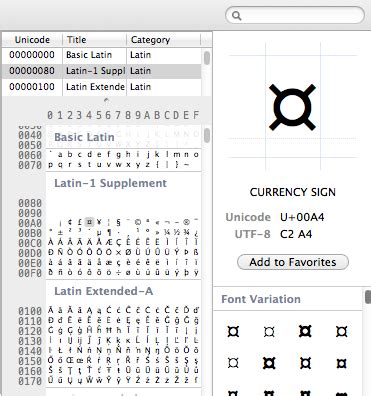Select the division sign ÷ in row 00F0
The width and height of the screenshot is (371, 396).
pos(119,273)
